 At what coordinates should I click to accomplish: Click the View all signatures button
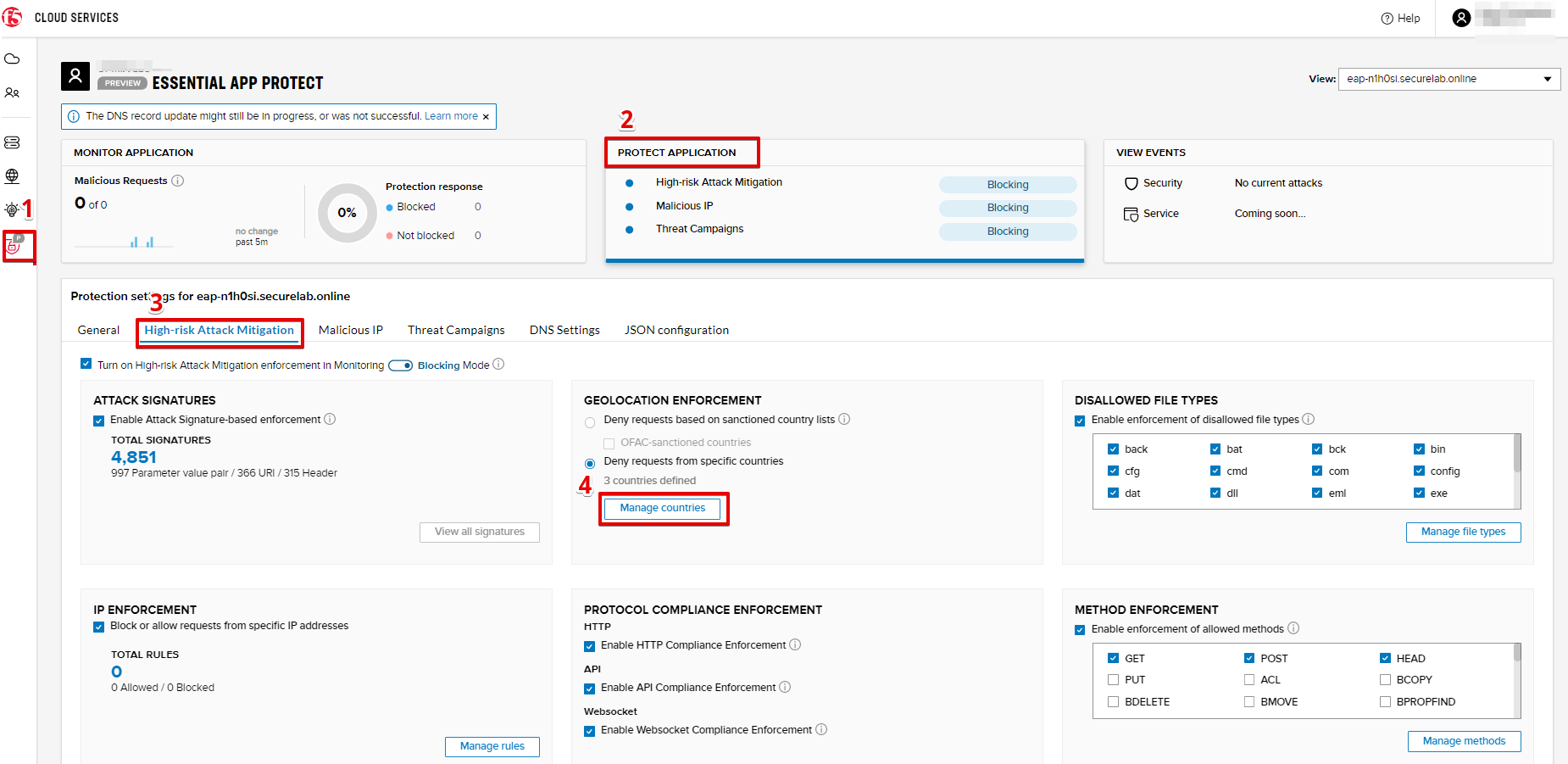click(x=480, y=532)
